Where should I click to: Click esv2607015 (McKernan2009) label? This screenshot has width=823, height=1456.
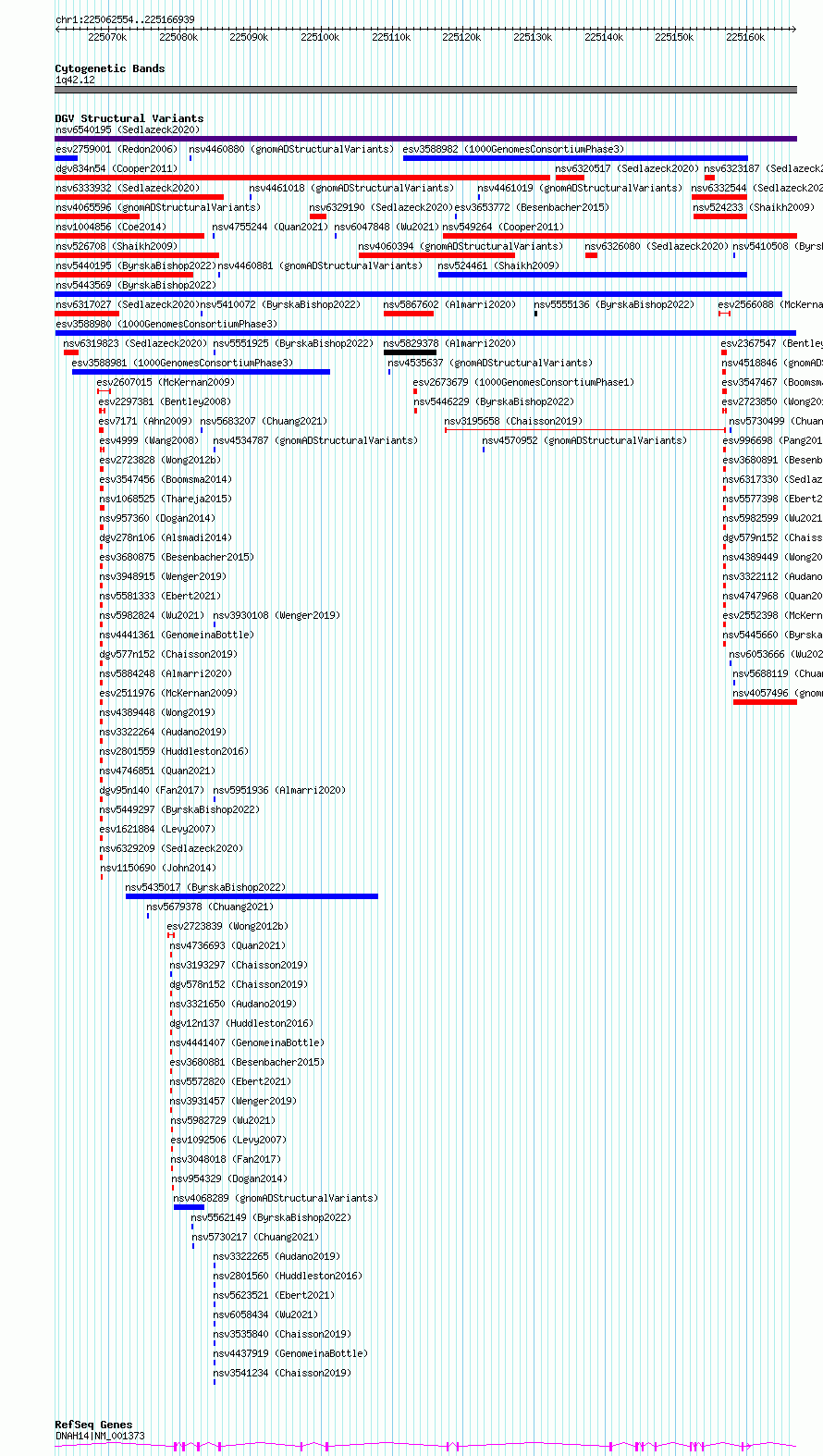[166, 382]
